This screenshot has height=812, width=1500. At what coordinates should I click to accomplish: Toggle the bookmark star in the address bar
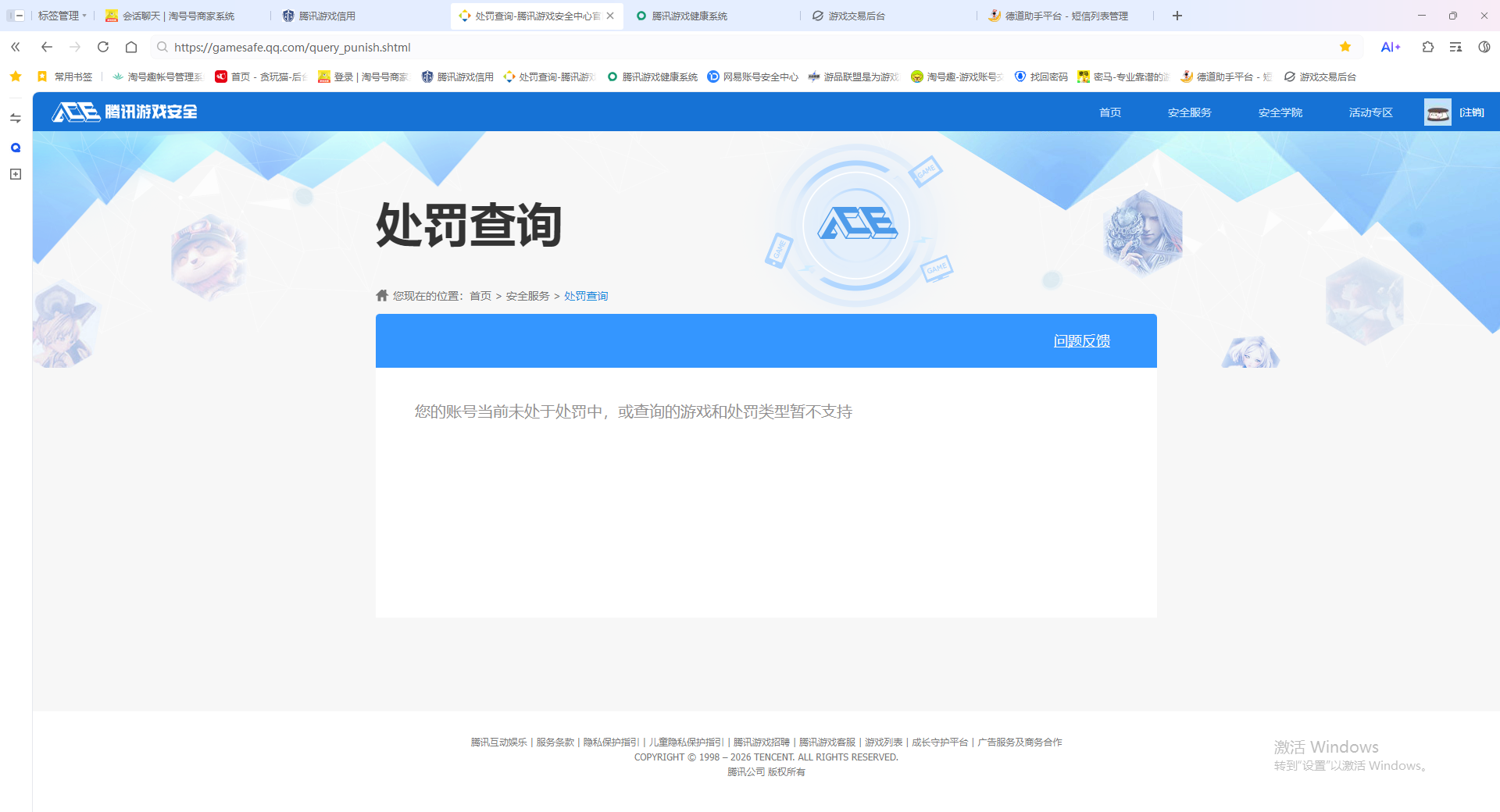tap(1345, 47)
